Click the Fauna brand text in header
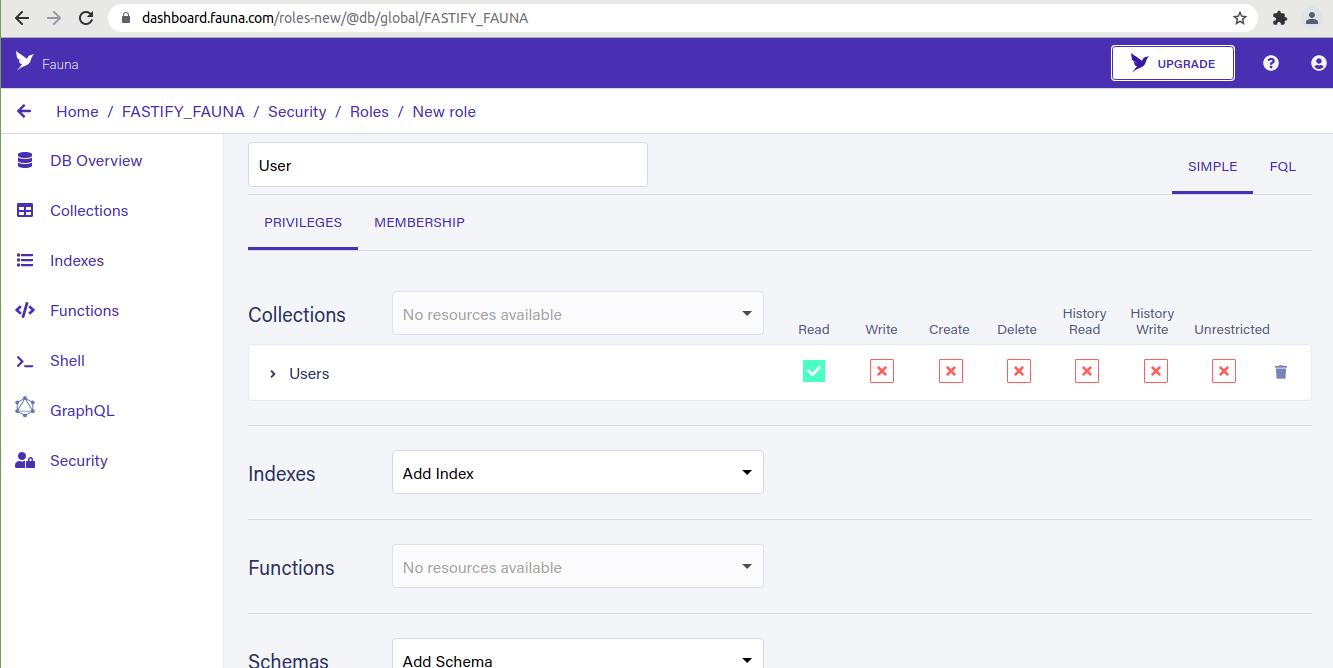 coord(60,64)
